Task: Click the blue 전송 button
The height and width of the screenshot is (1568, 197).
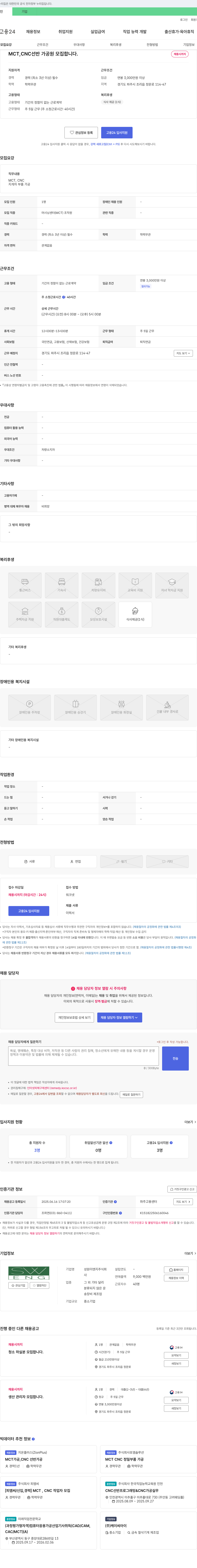Action: click(175, 1058)
